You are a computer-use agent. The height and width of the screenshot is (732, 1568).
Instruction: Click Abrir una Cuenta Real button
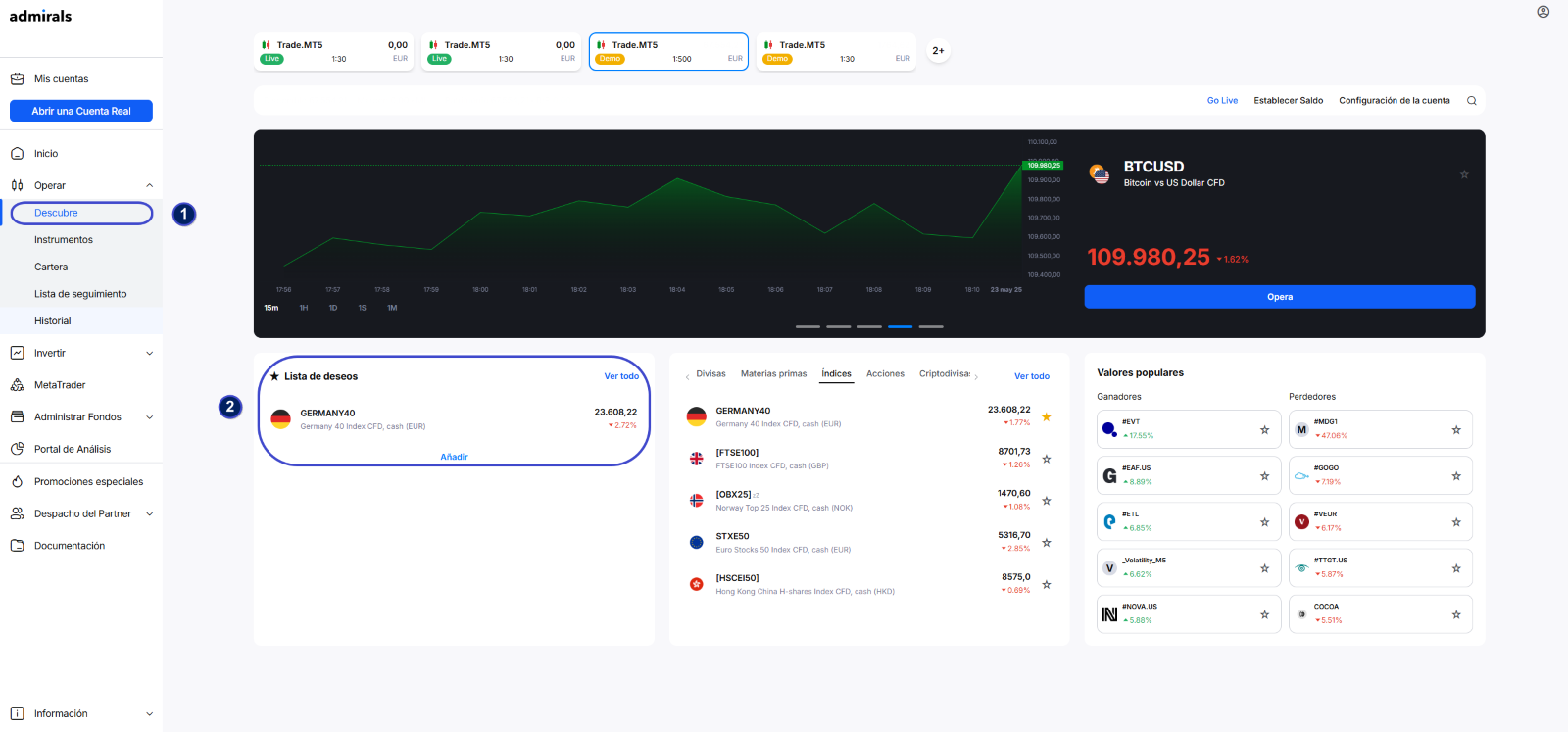click(81, 111)
